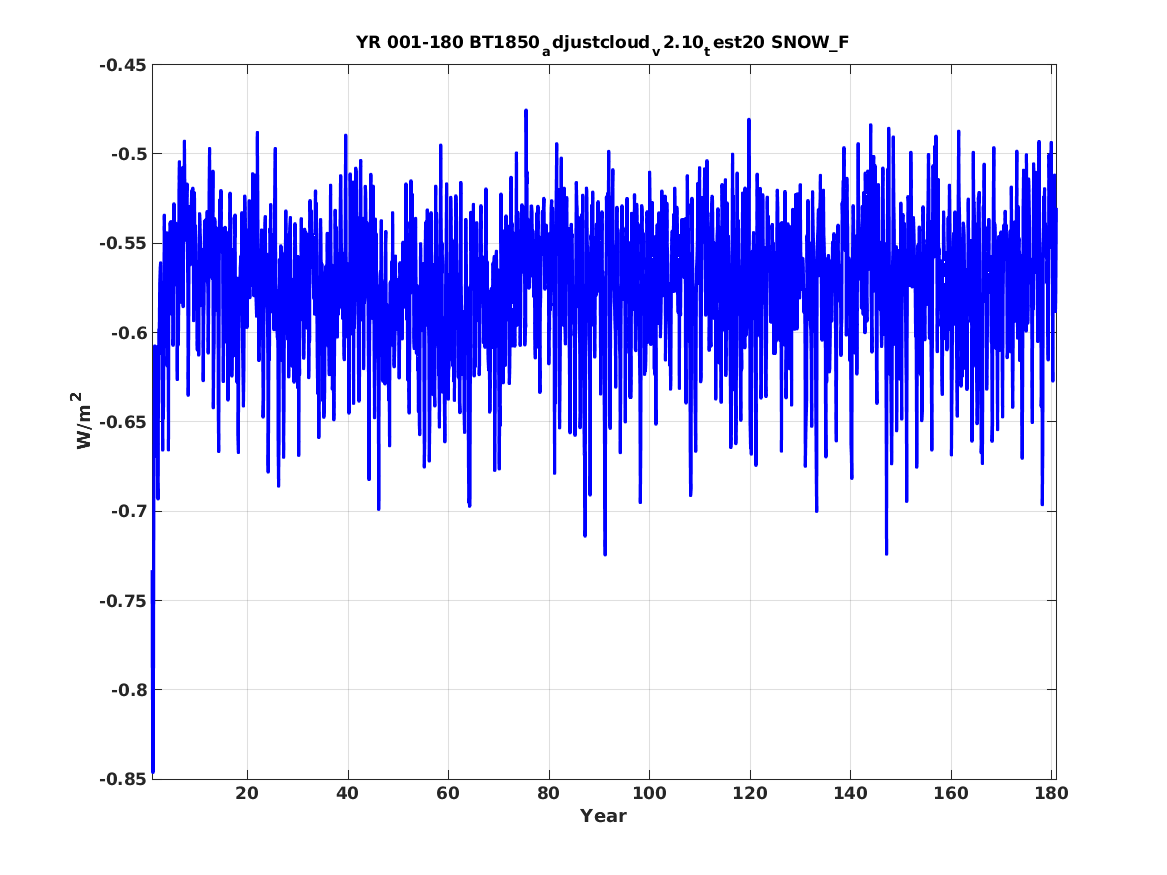
Task: Click y-axis tick label -0.7
Action: click(129, 511)
